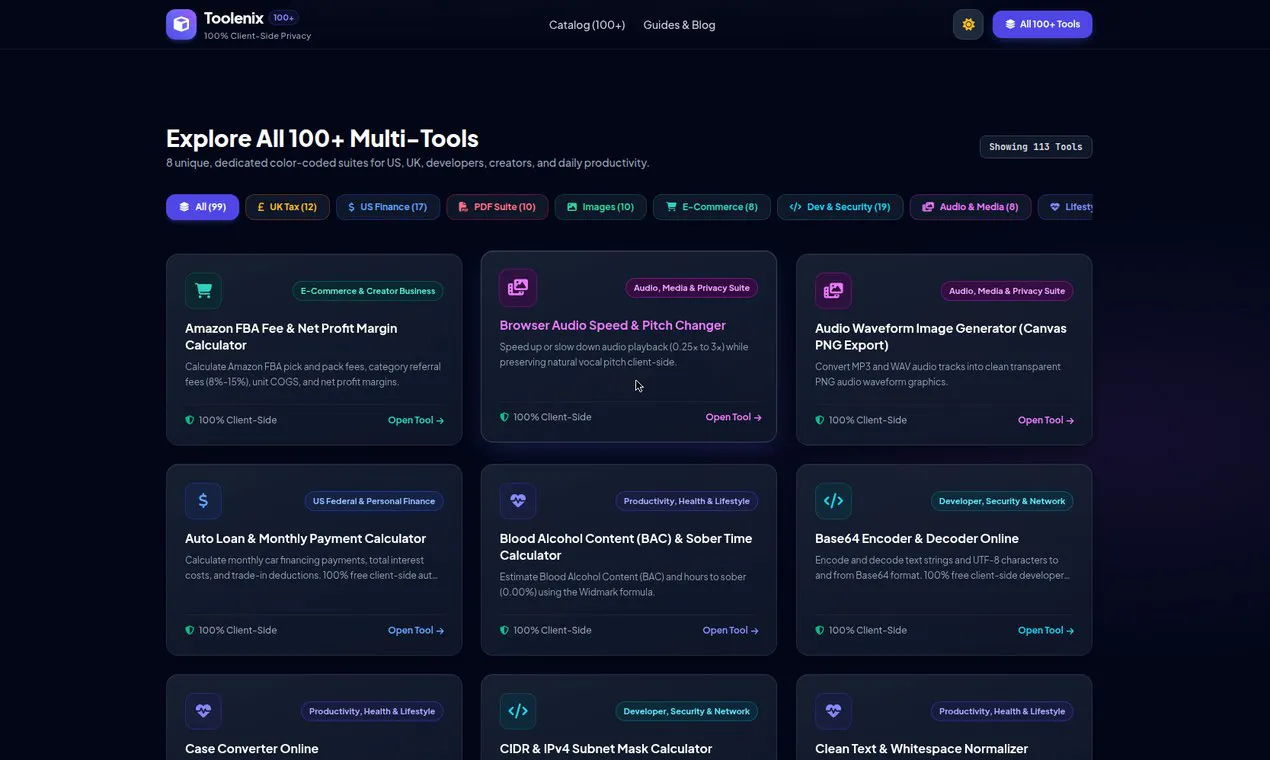Click the shopping cart icon on Amazon FBA card
Screen dimensions: 1270x760
coord(203,291)
